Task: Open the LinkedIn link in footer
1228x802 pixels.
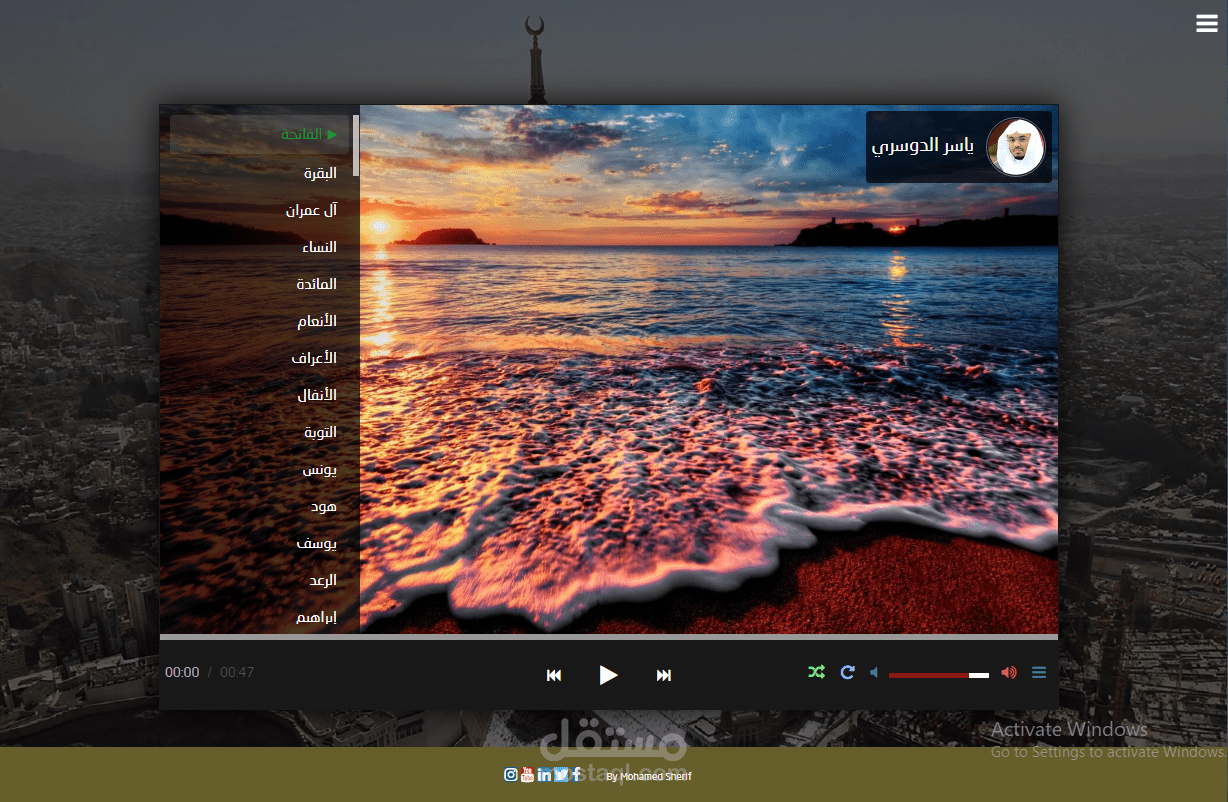Action: click(544, 774)
